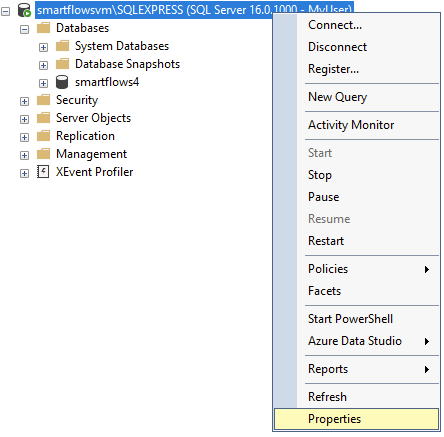Select the XEvent Profiler label
444x437 pixels.
click(x=94, y=172)
